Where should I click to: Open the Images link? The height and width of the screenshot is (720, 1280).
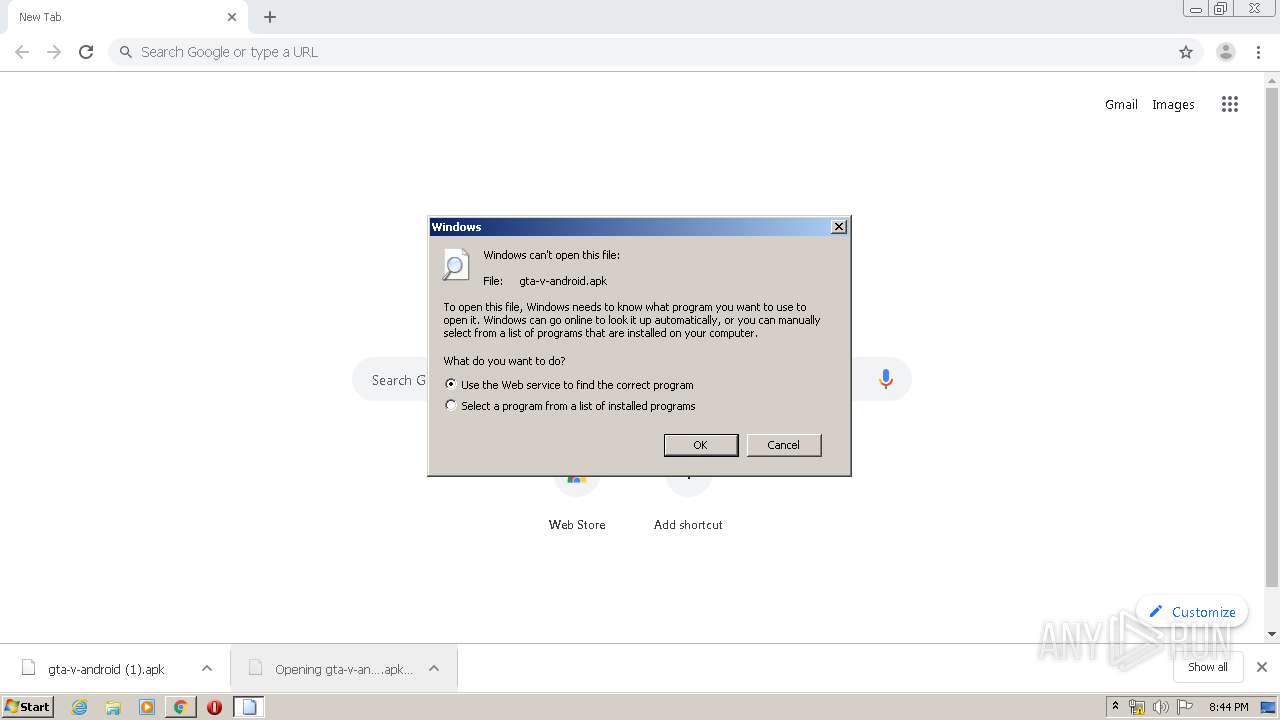(1173, 104)
